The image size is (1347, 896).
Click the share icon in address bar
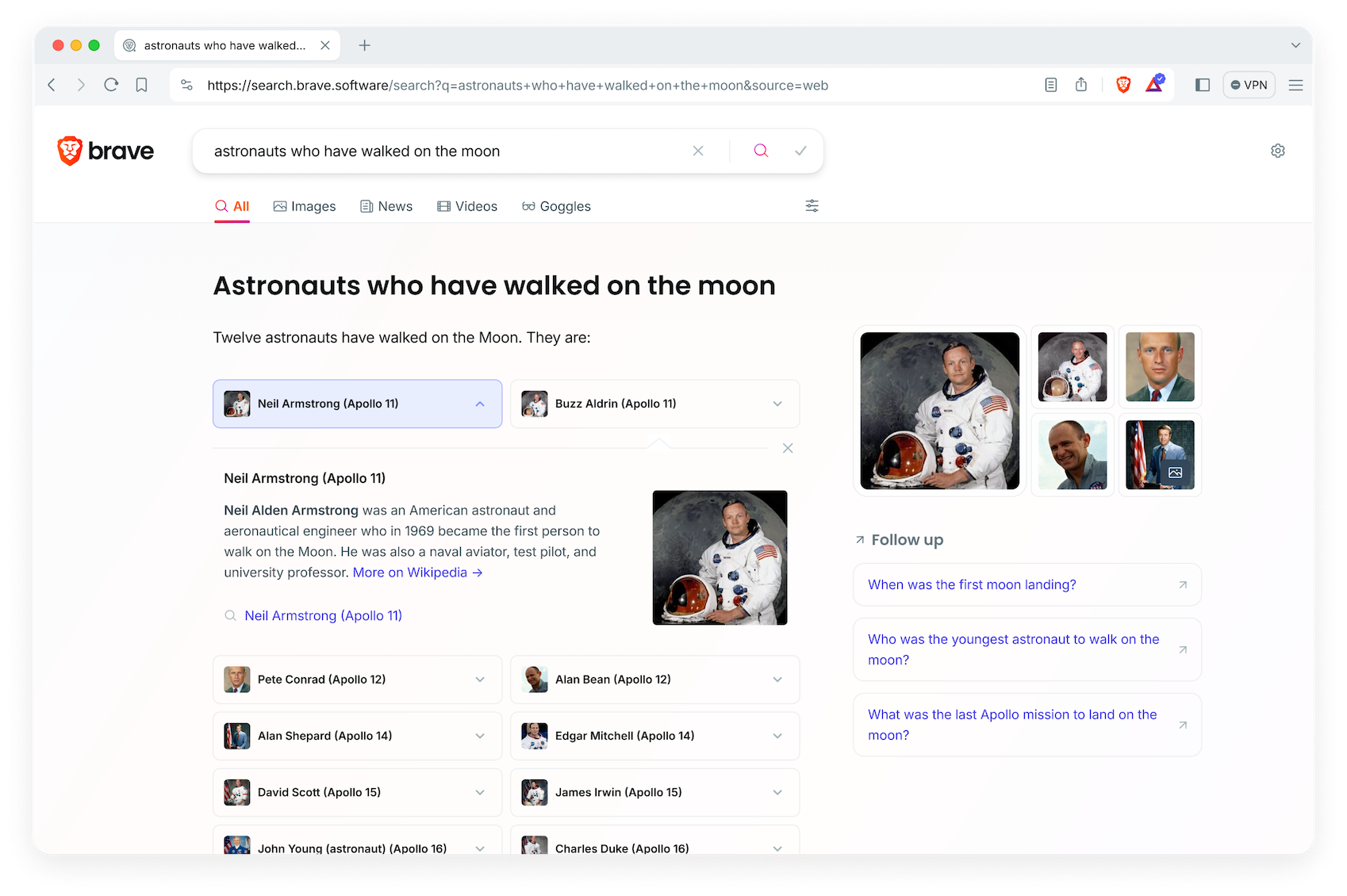coord(1081,85)
